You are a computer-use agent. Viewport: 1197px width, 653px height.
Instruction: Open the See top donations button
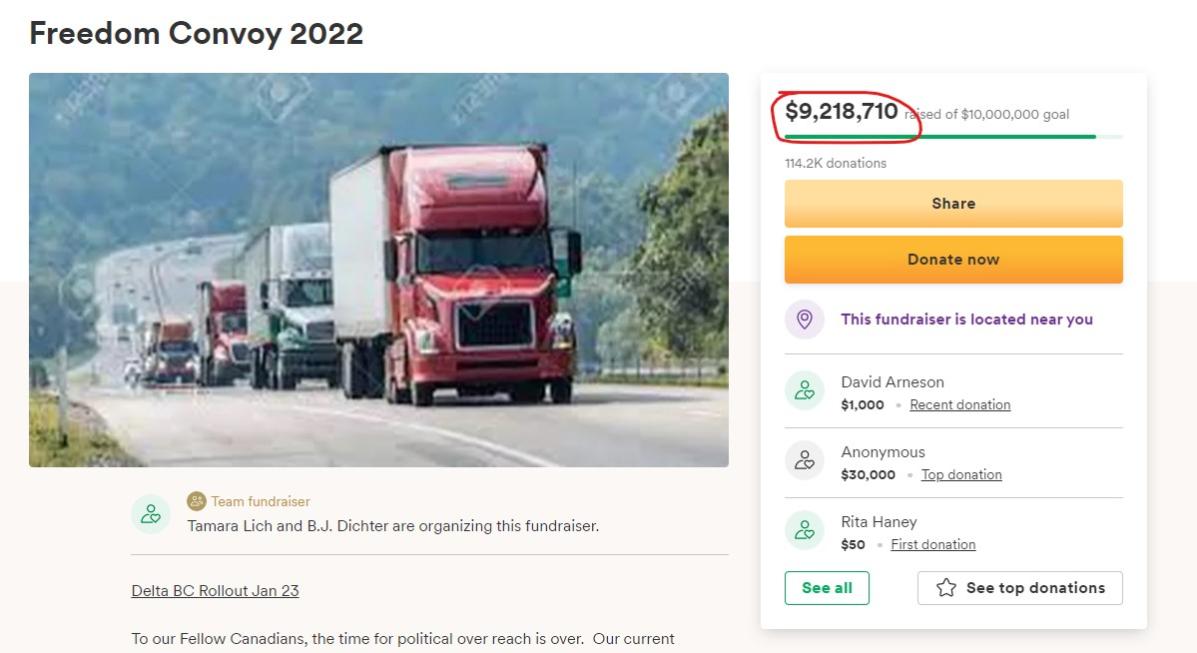pyautogui.click(x=1020, y=588)
